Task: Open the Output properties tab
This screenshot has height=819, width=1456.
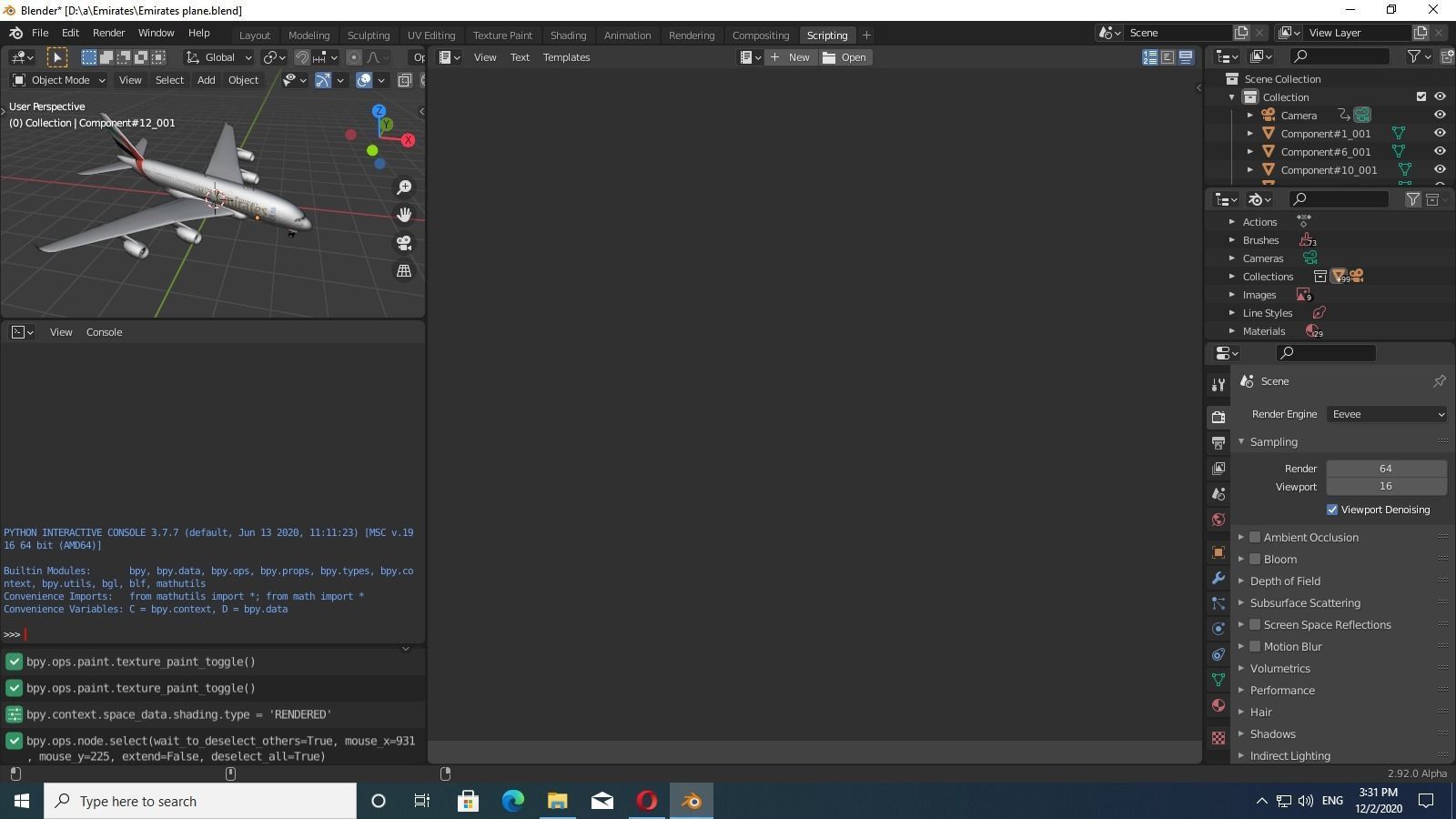Action: tap(1218, 442)
